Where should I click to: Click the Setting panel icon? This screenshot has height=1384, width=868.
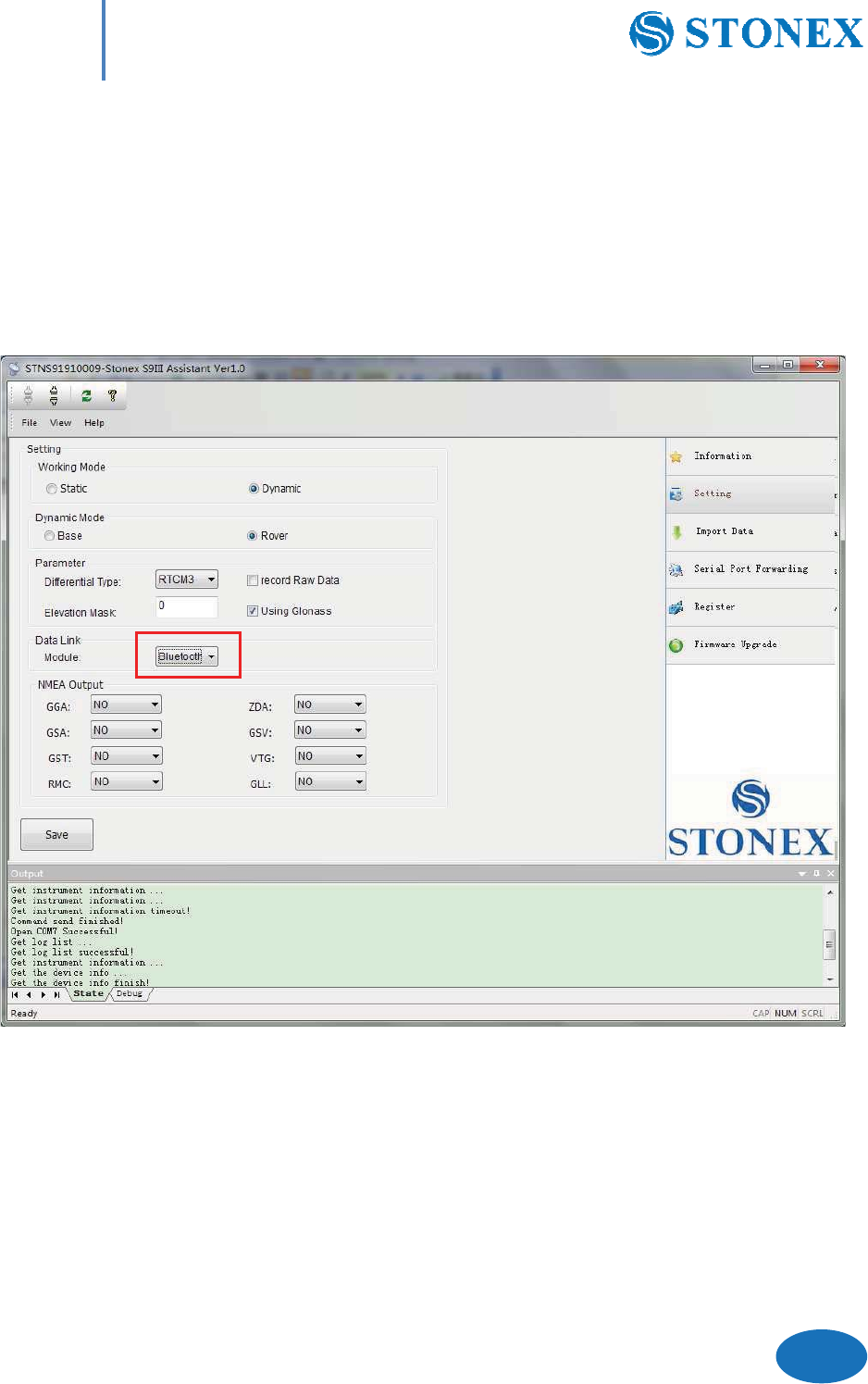676,494
